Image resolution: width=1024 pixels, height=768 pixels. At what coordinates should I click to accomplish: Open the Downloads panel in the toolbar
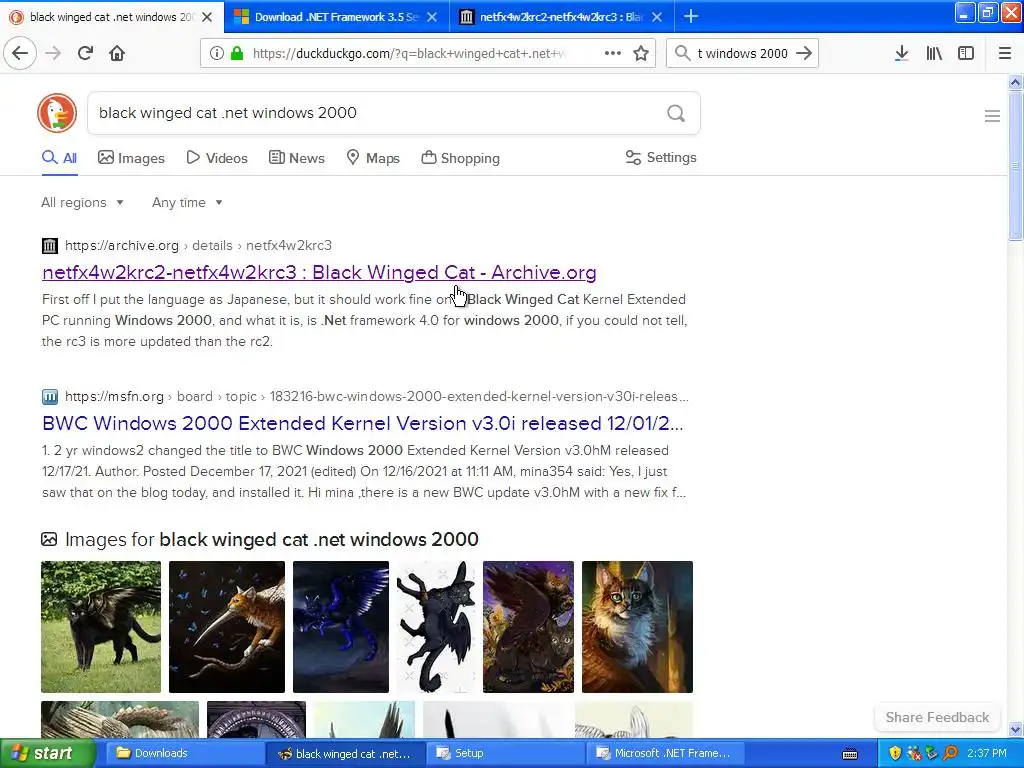click(901, 54)
